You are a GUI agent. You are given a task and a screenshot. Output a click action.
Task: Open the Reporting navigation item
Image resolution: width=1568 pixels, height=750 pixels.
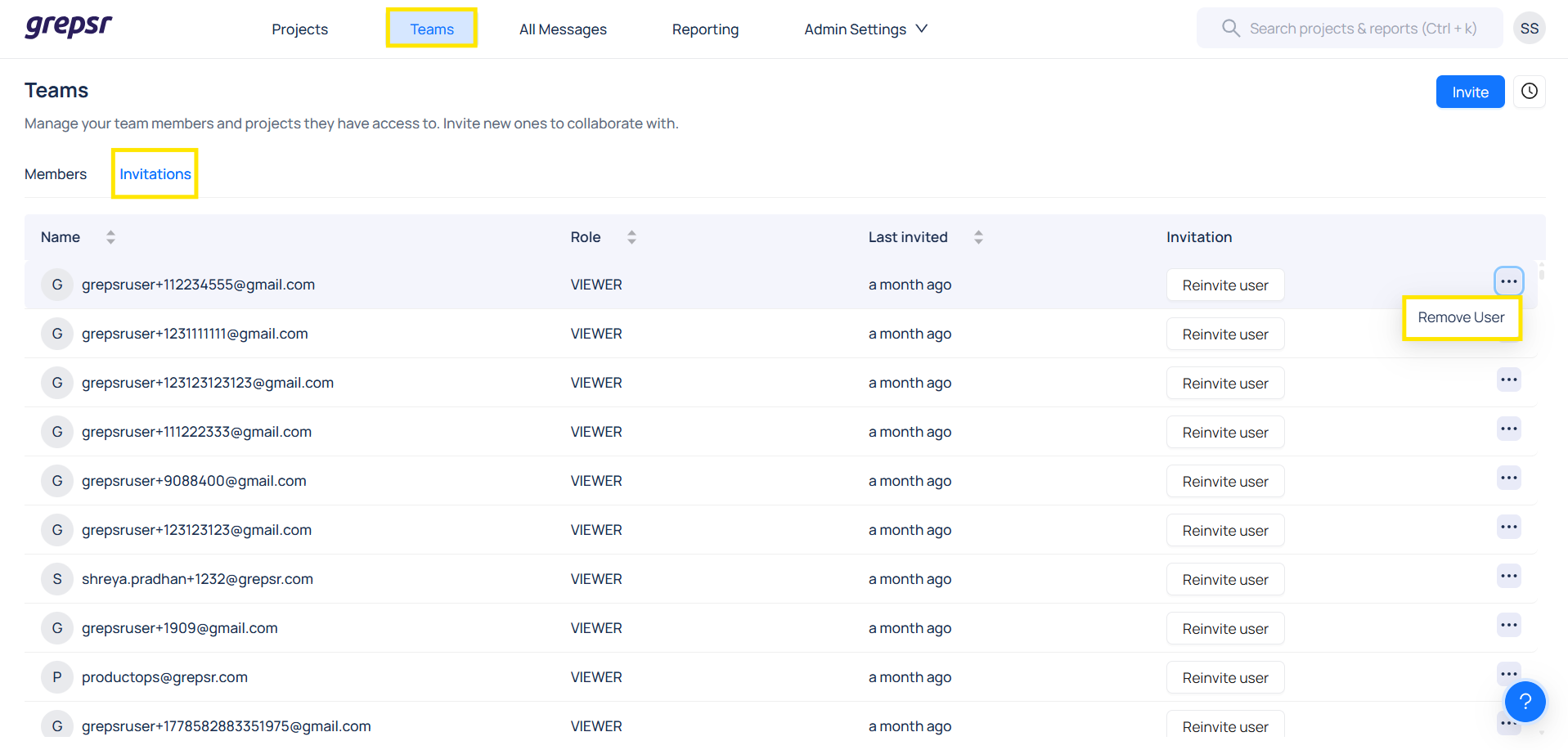coord(705,29)
